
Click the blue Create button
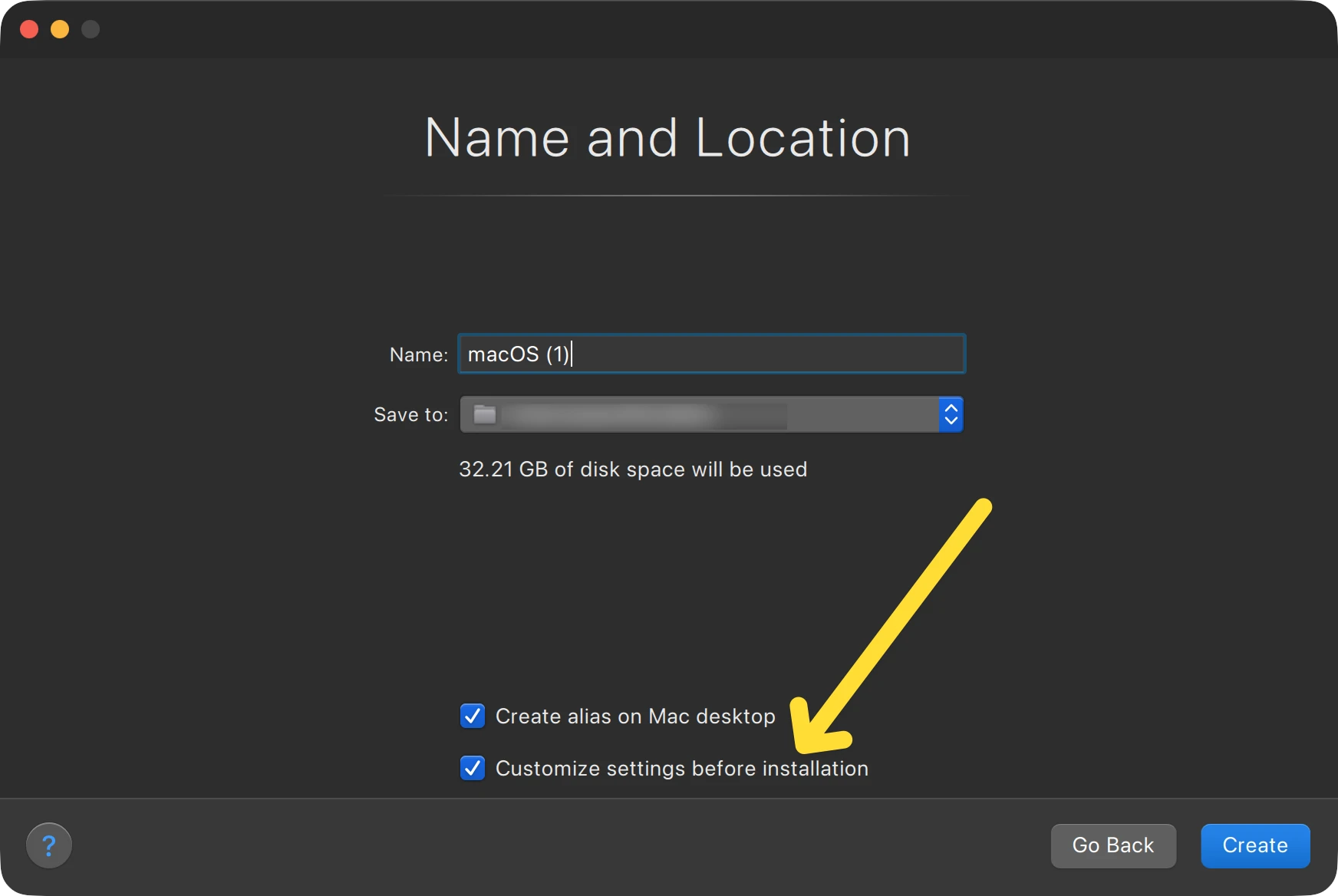pos(1255,845)
